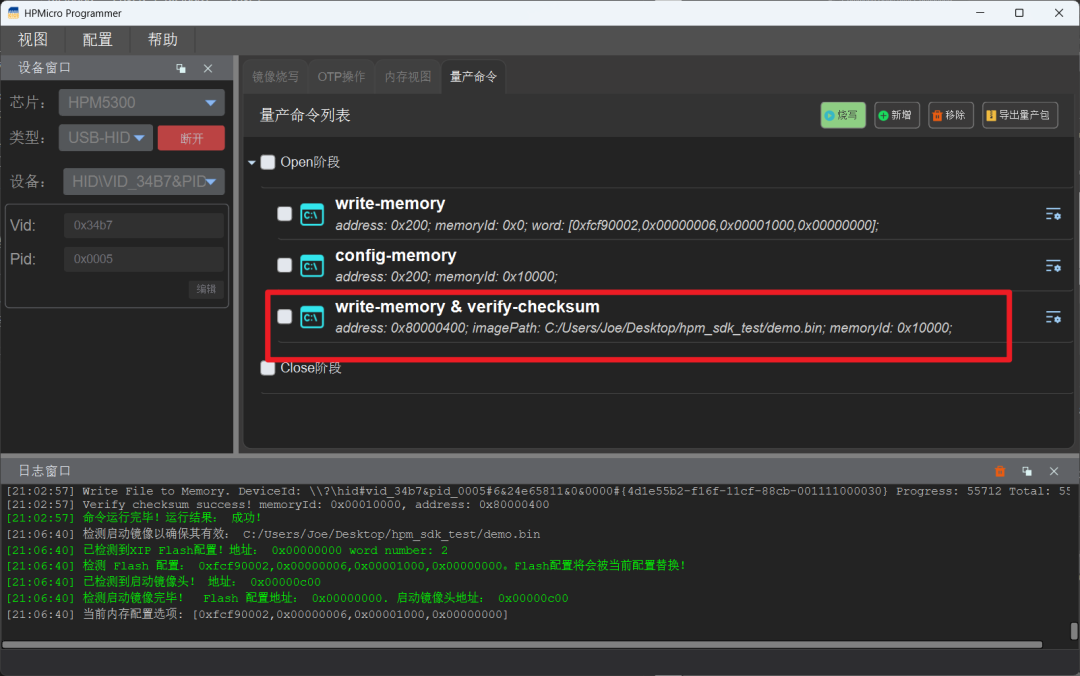Viewport: 1080px width, 676px height.
Task: Click the log window vertical scrollbar thumb
Action: [1074, 631]
